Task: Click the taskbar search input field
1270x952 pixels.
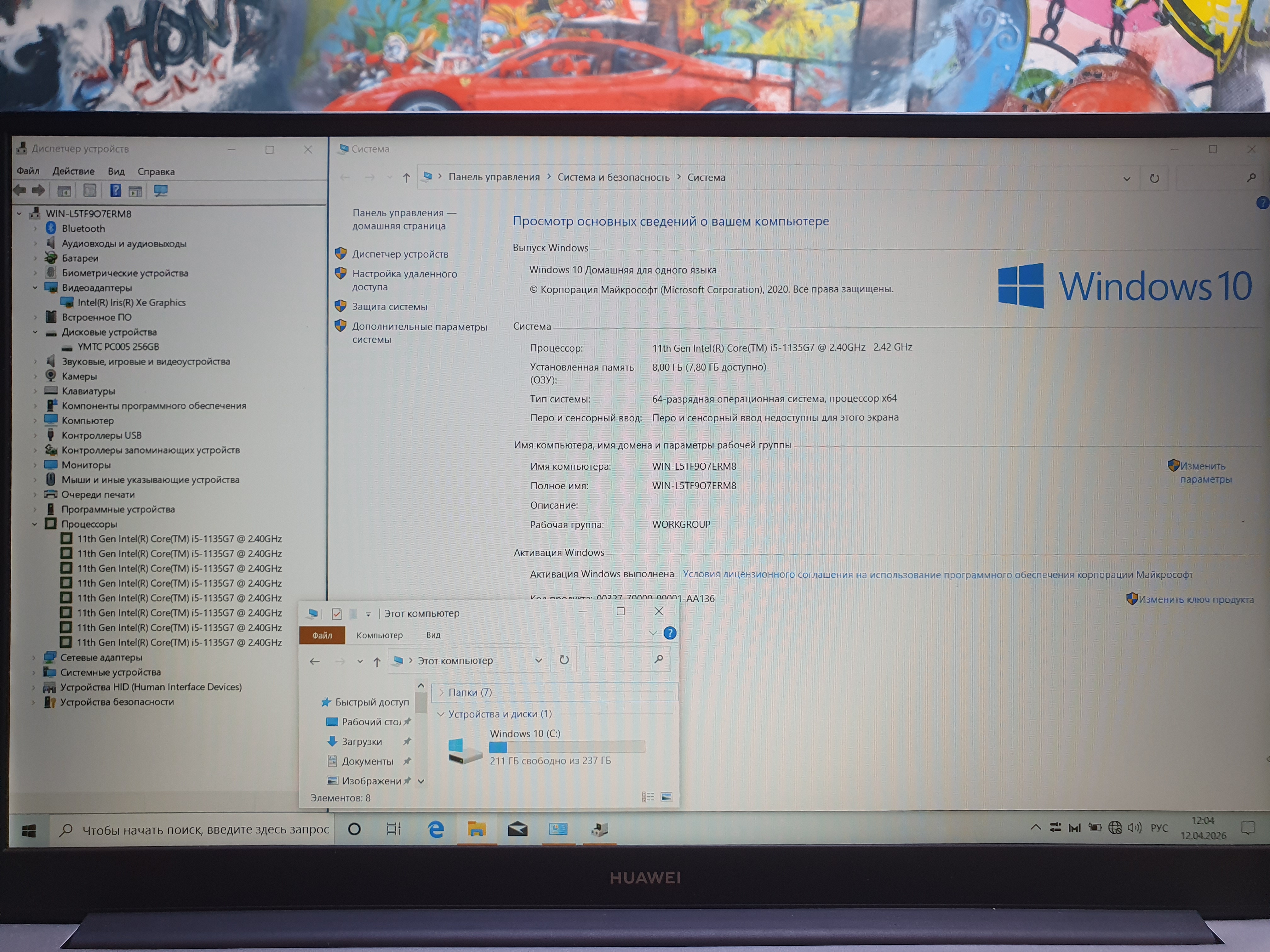Action: 205,829
